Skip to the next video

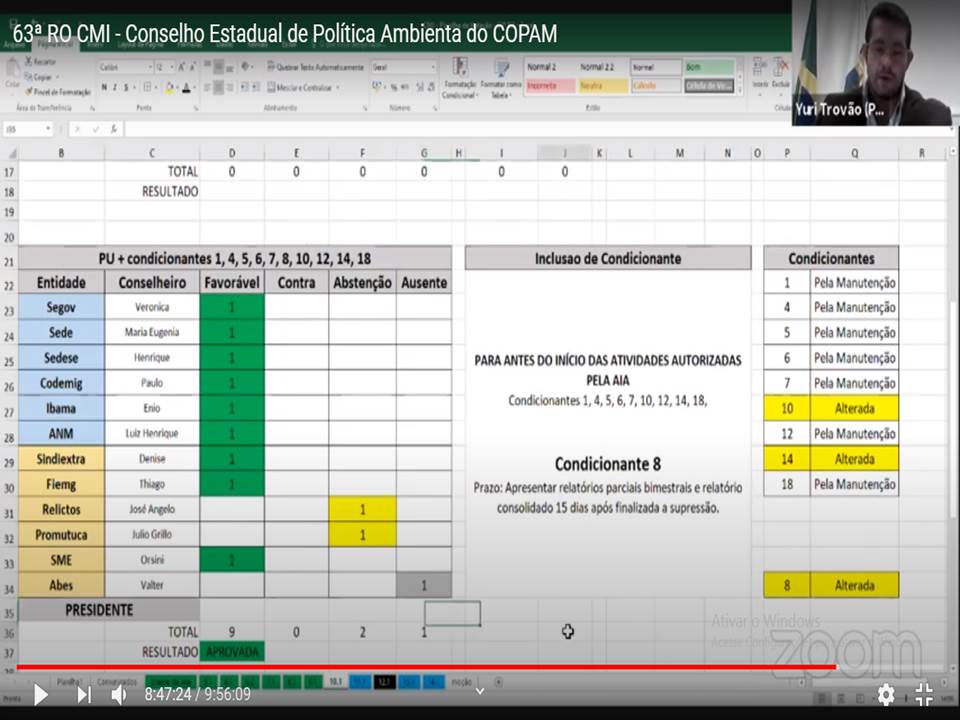pos(84,694)
